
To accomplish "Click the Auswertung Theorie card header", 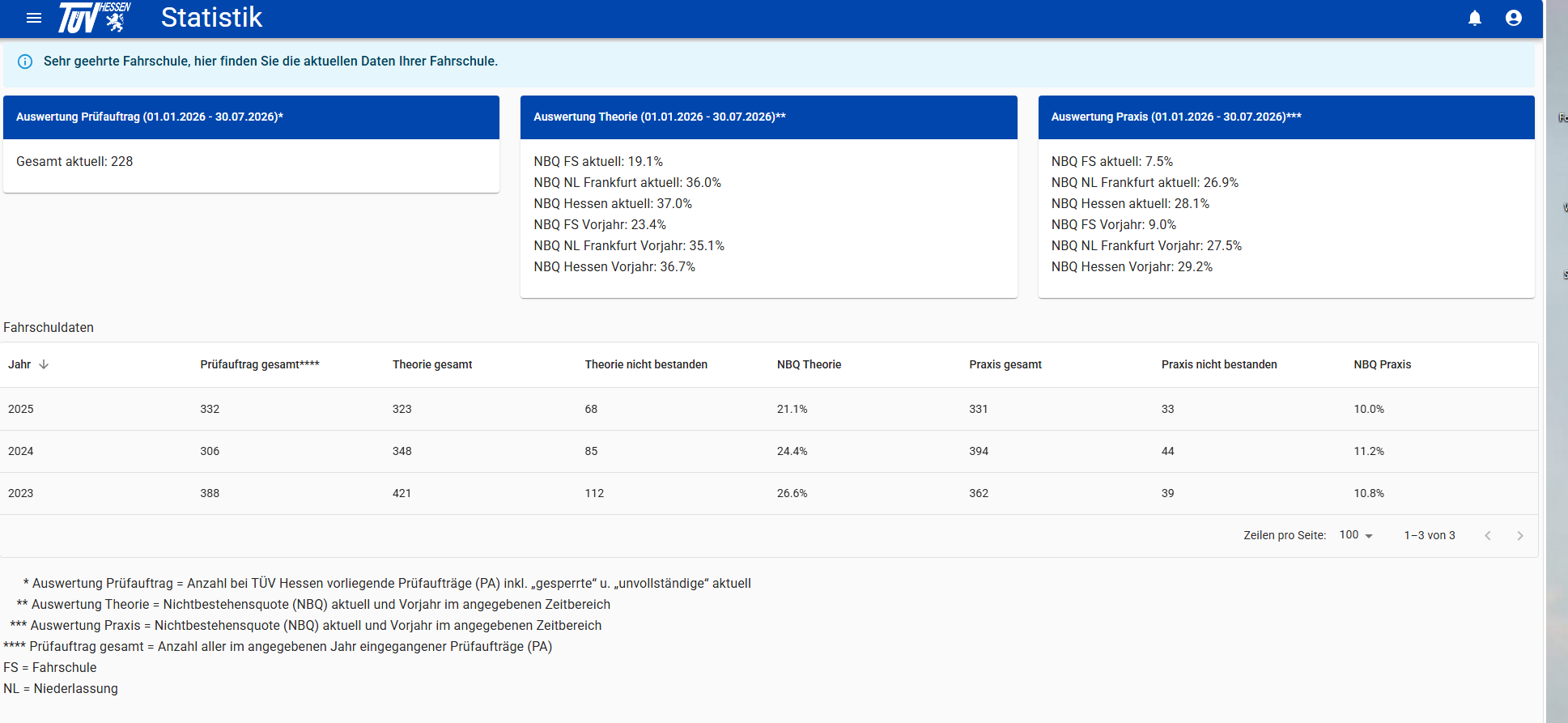I will click(x=768, y=117).
